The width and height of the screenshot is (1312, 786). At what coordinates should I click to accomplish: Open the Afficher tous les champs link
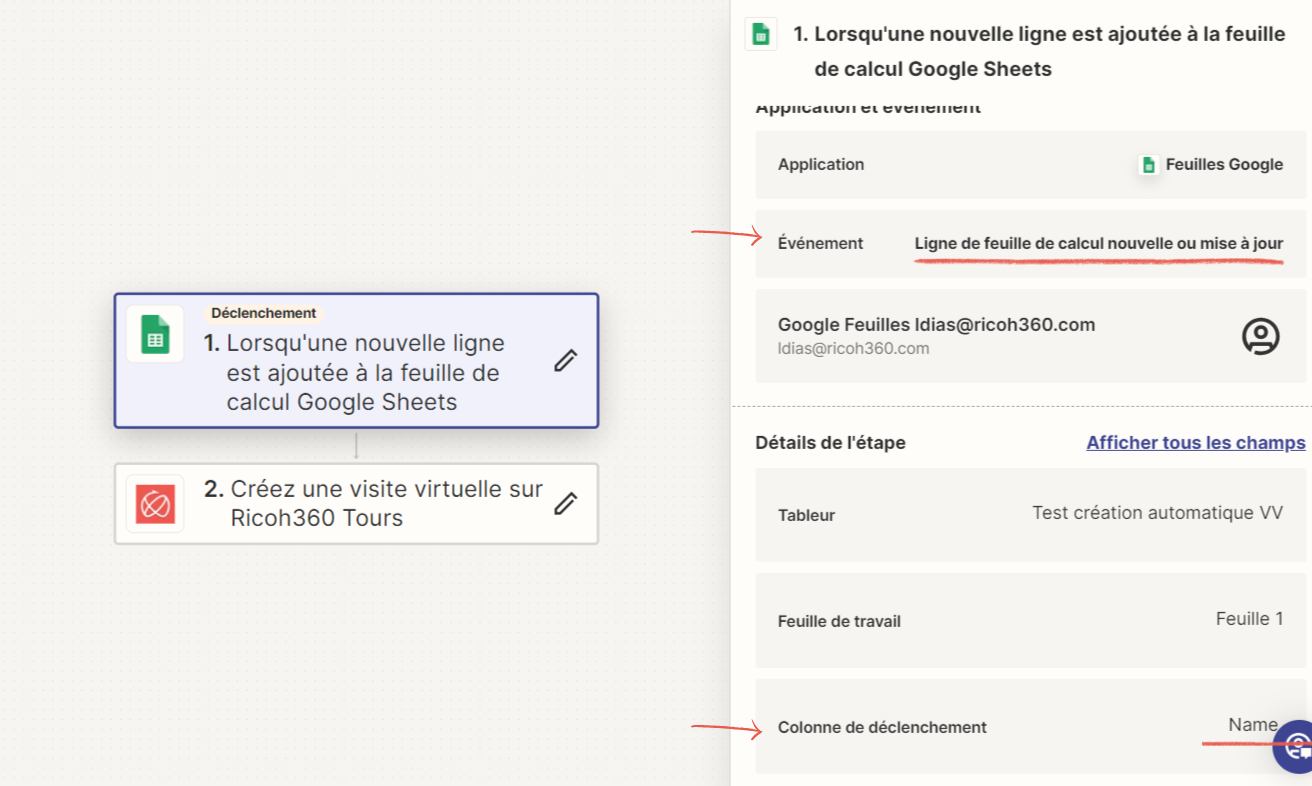click(x=1196, y=442)
